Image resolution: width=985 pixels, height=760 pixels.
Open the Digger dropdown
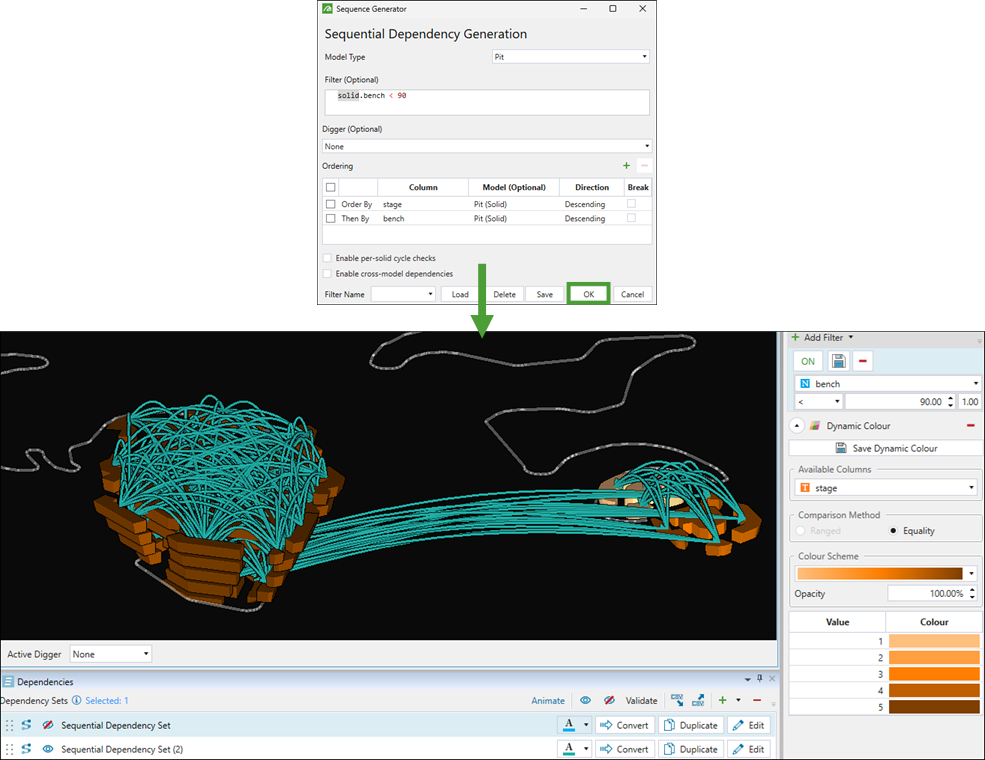coord(486,147)
